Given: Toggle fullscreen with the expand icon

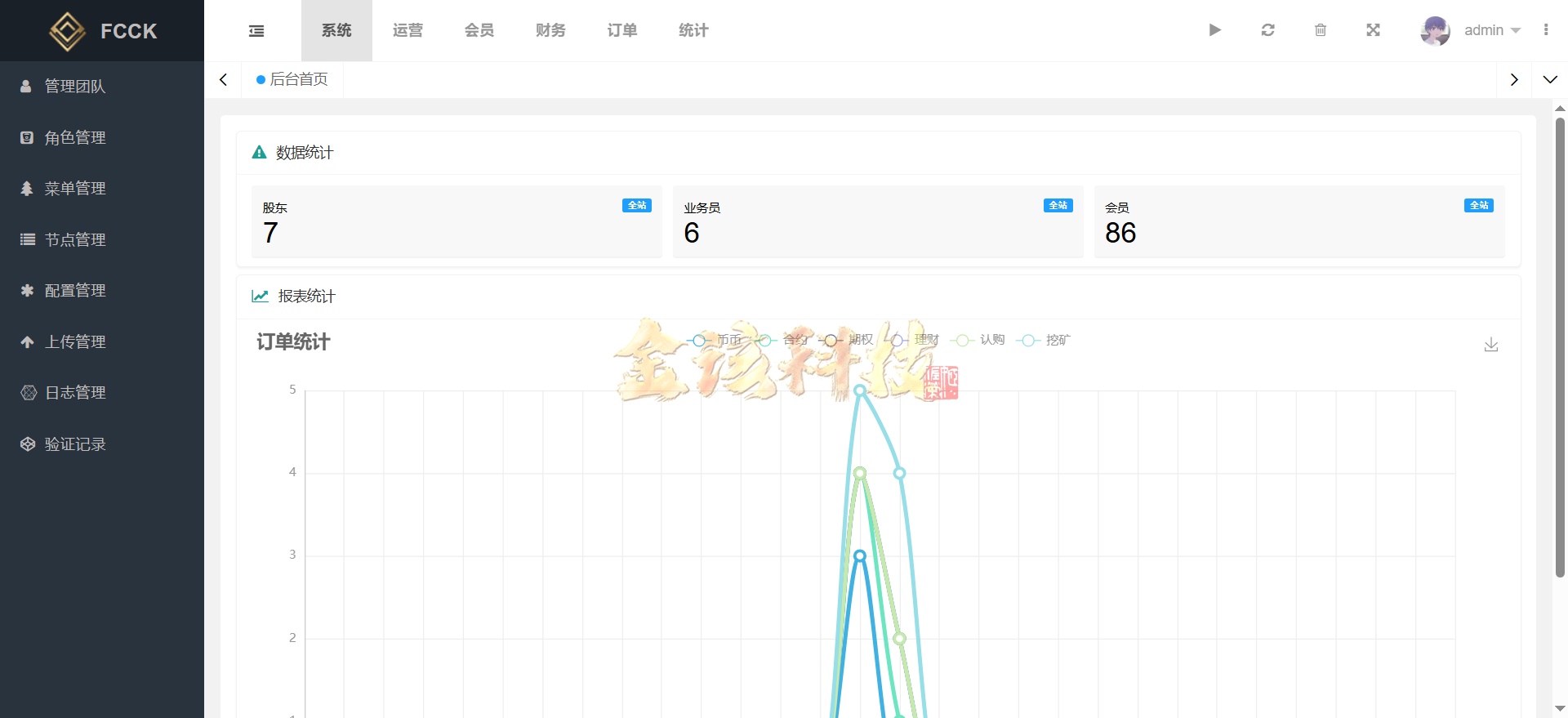Looking at the screenshot, I should pyautogui.click(x=1374, y=30).
